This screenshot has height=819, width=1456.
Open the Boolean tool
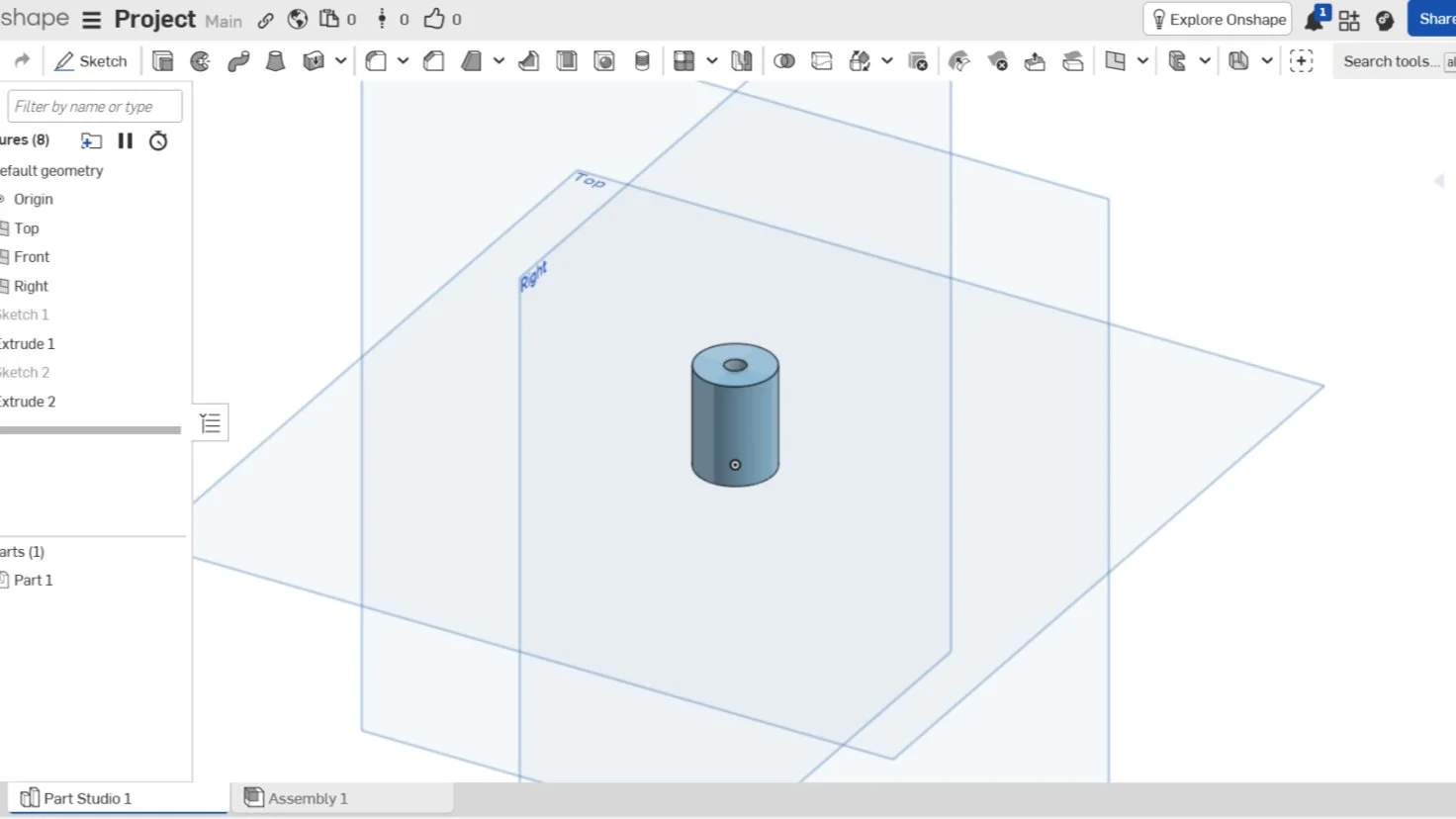point(784,61)
